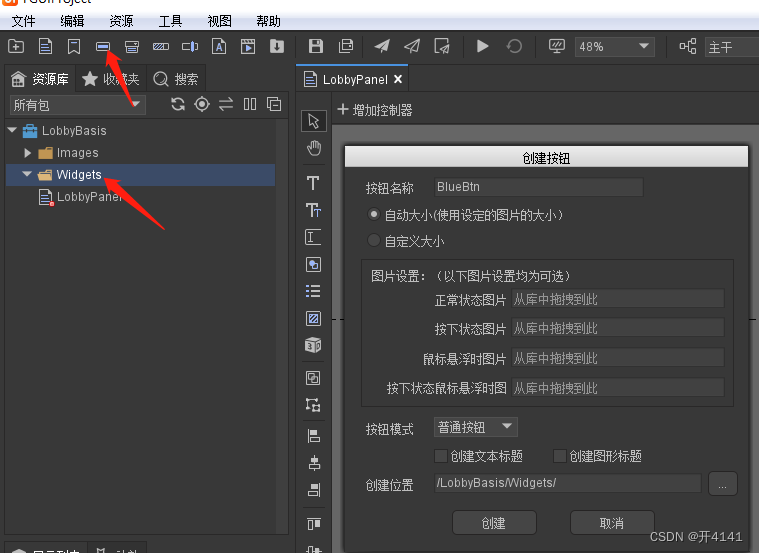The image size is (759, 553).
Task: Collapse the Widgets folder
Action: point(27,174)
